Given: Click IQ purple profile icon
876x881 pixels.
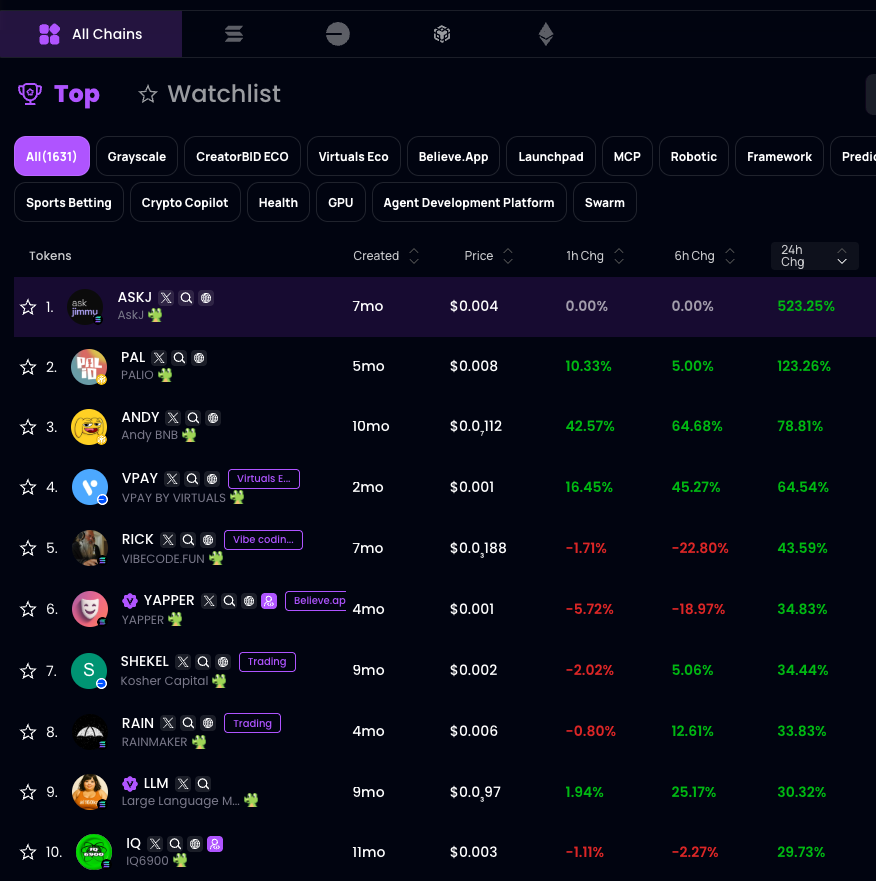Looking at the screenshot, I should point(215,844).
